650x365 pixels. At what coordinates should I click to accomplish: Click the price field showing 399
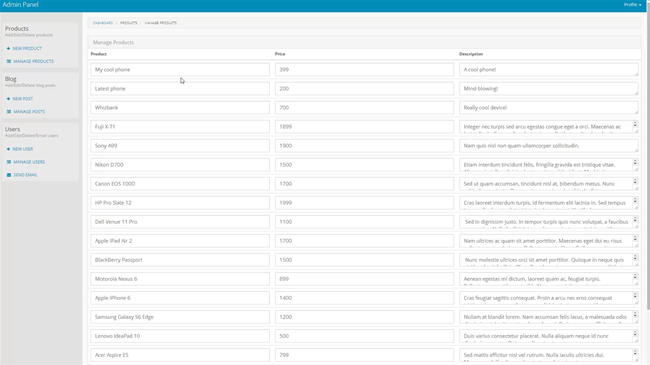[364, 70]
